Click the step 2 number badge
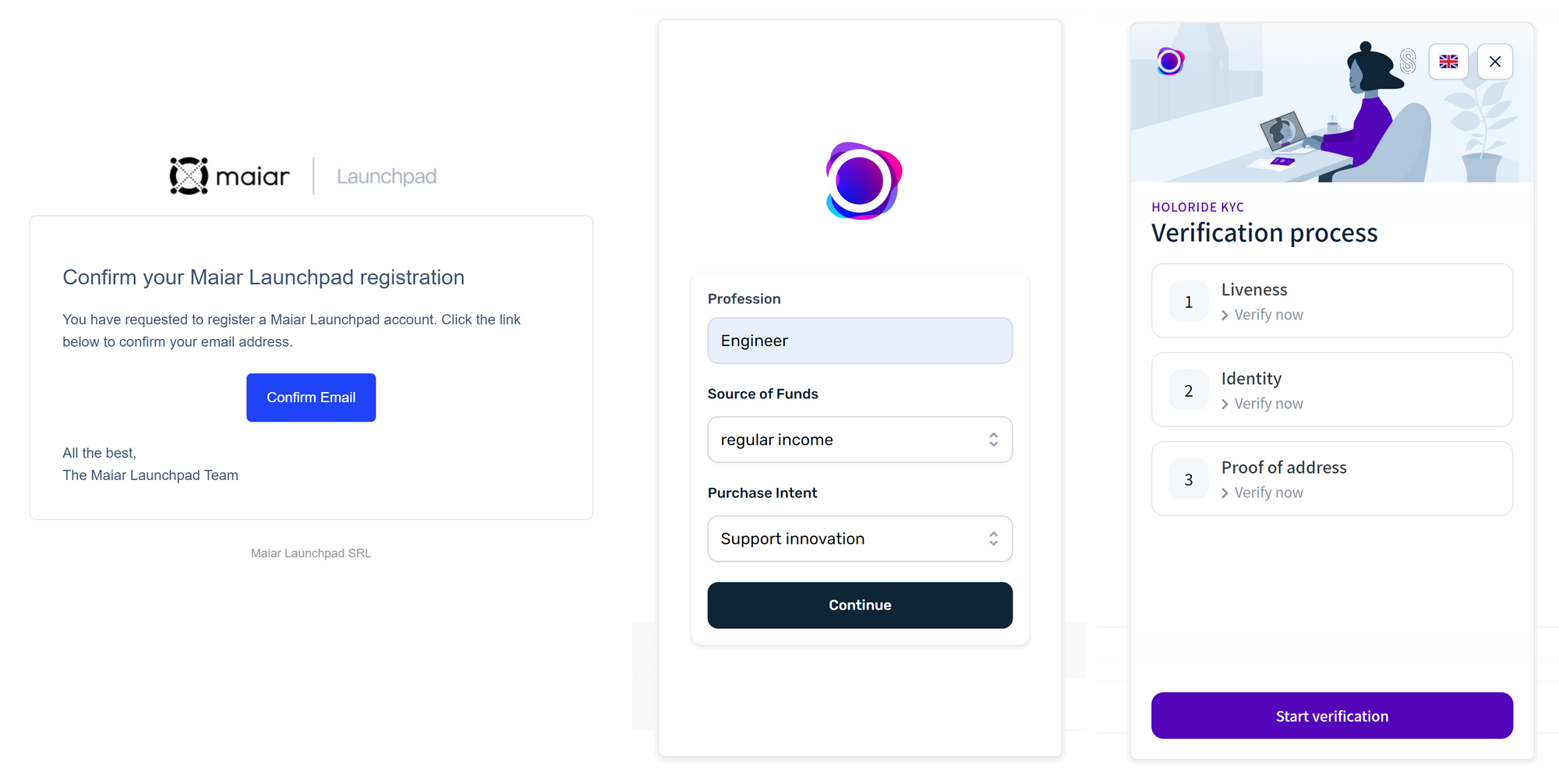Viewport: 1559px width, 784px height. tap(1189, 390)
